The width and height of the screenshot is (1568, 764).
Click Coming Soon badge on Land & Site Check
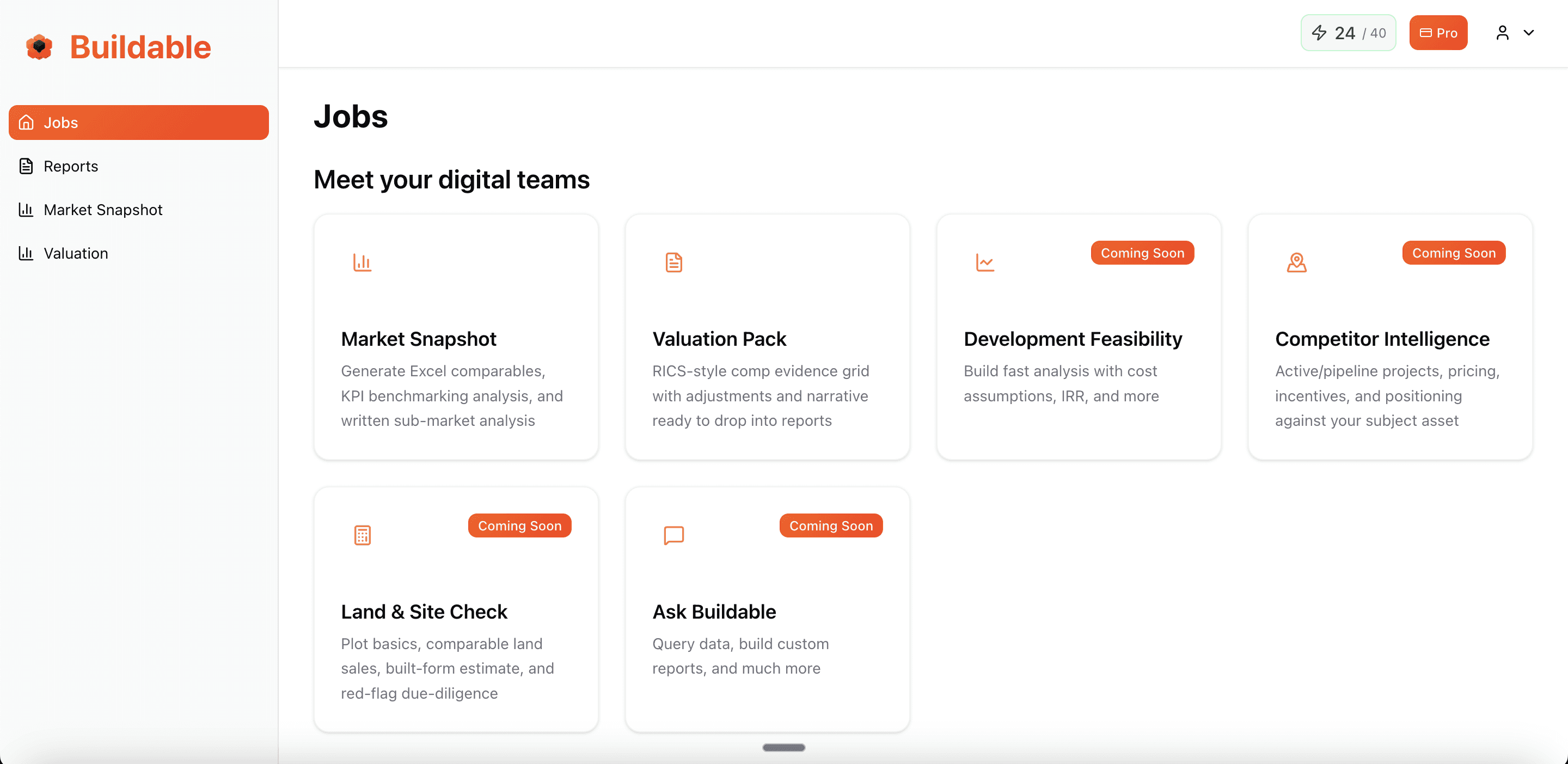tap(519, 525)
